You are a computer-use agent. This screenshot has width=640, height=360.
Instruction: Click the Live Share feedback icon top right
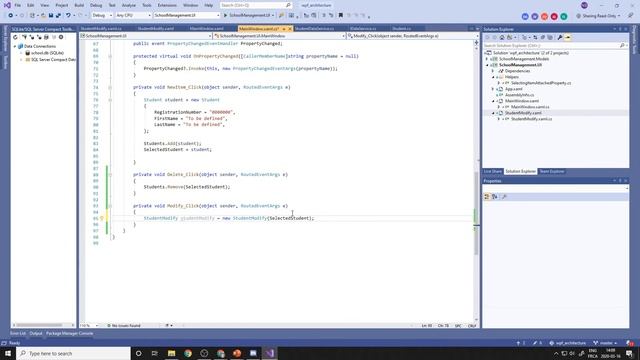[x=631, y=16]
